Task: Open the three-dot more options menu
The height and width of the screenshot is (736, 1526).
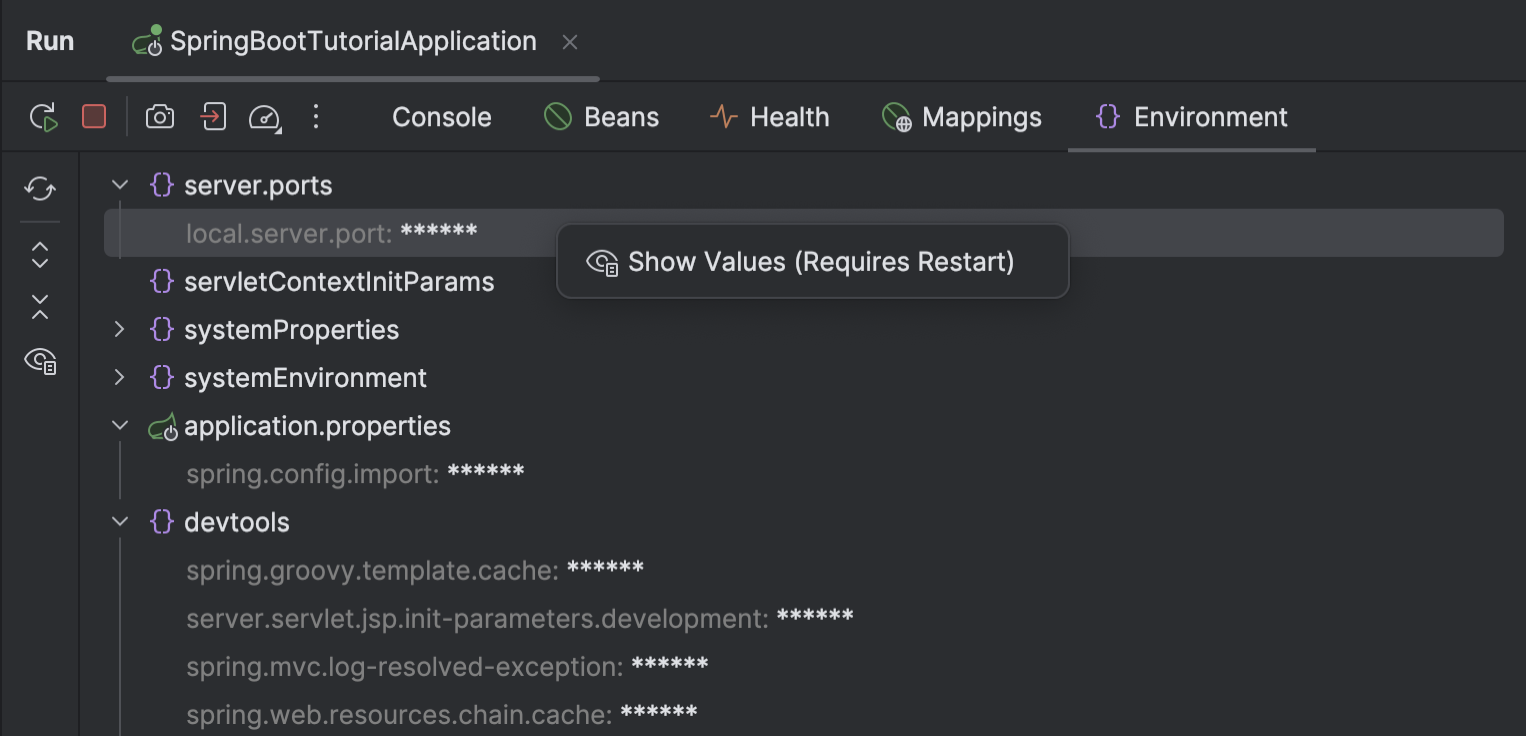Action: coord(316,117)
